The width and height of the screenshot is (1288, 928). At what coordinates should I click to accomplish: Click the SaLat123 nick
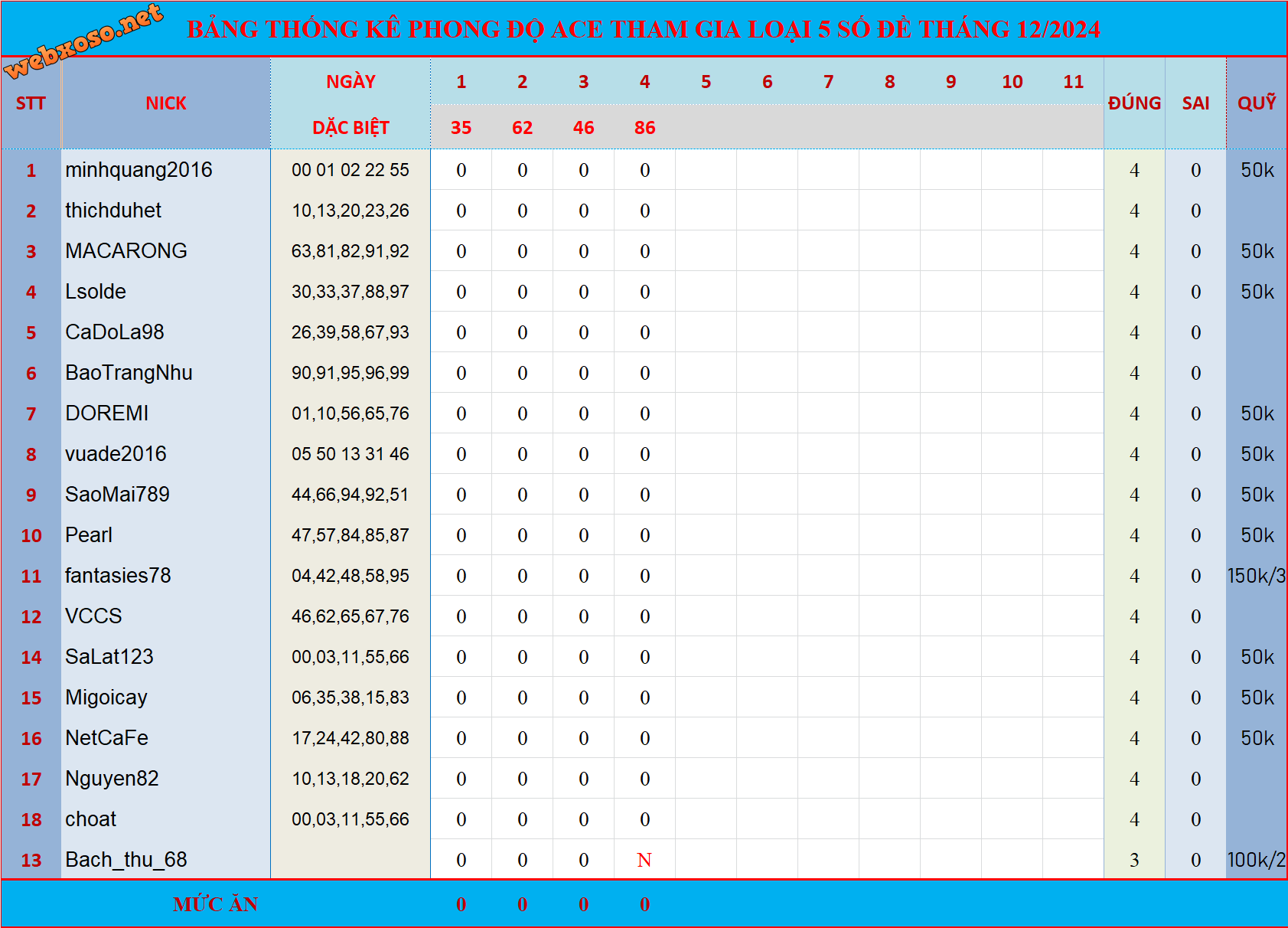(109, 657)
